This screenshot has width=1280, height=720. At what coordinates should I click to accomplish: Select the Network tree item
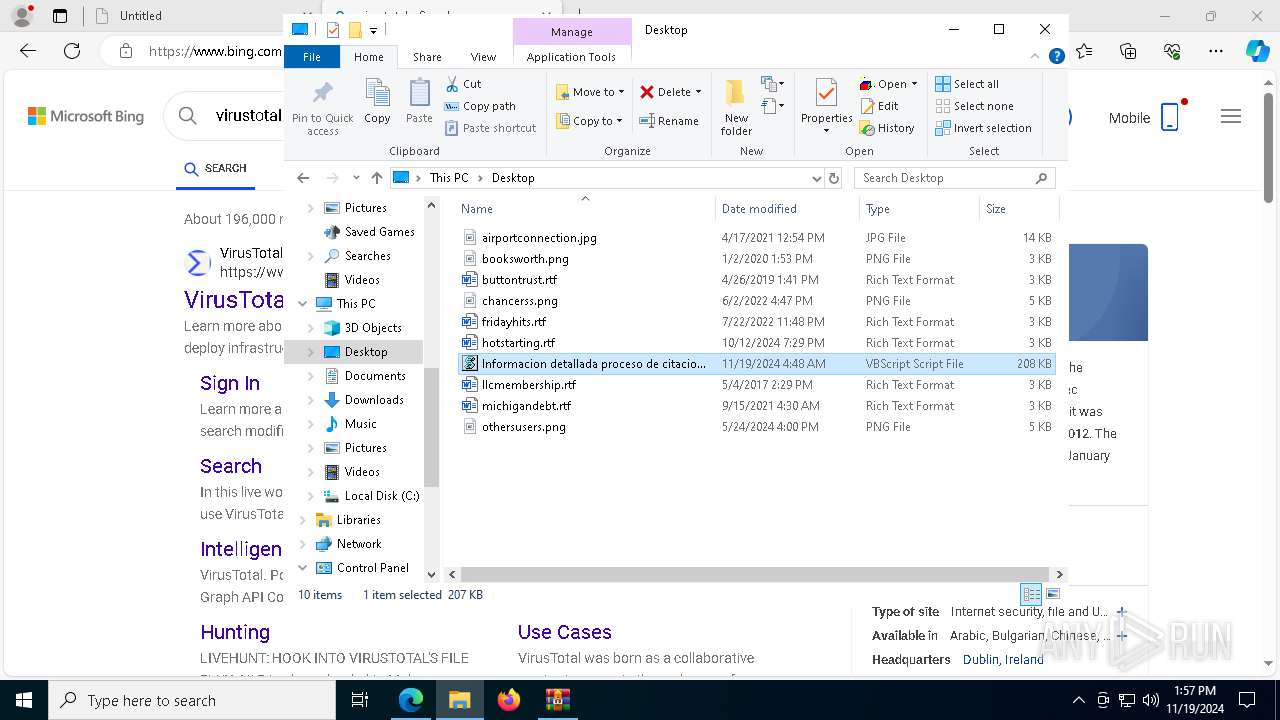[x=359, y=544]
